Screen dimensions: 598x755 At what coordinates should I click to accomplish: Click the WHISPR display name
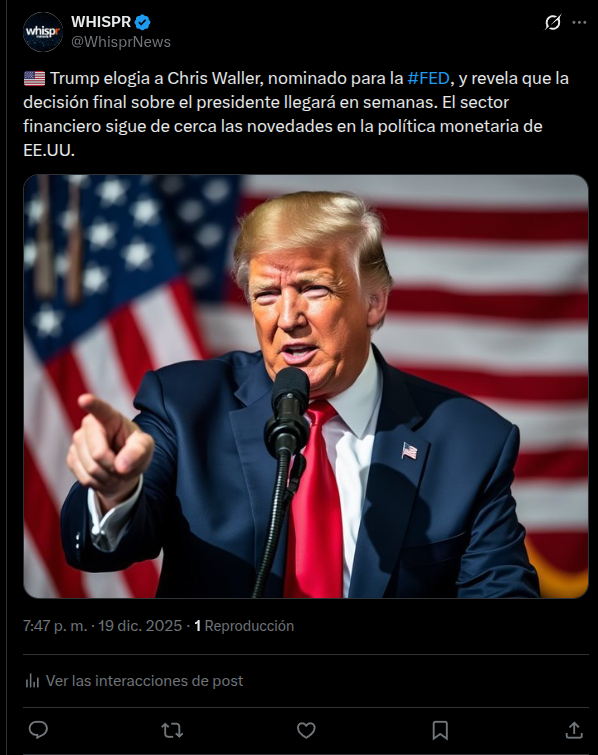point(101,22)
